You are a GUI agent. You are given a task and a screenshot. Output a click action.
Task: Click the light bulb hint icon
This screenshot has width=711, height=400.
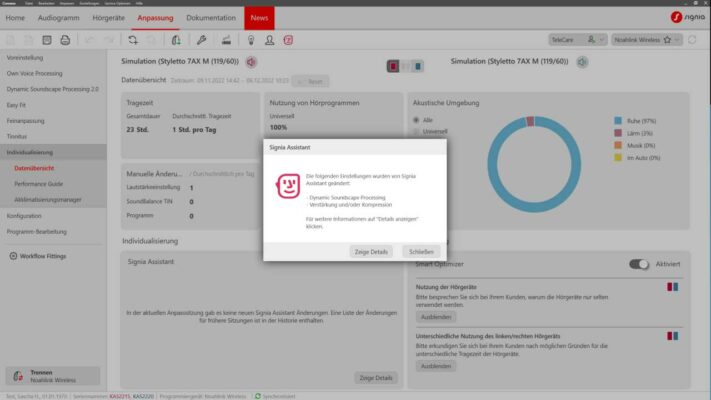tap(251, 40)
